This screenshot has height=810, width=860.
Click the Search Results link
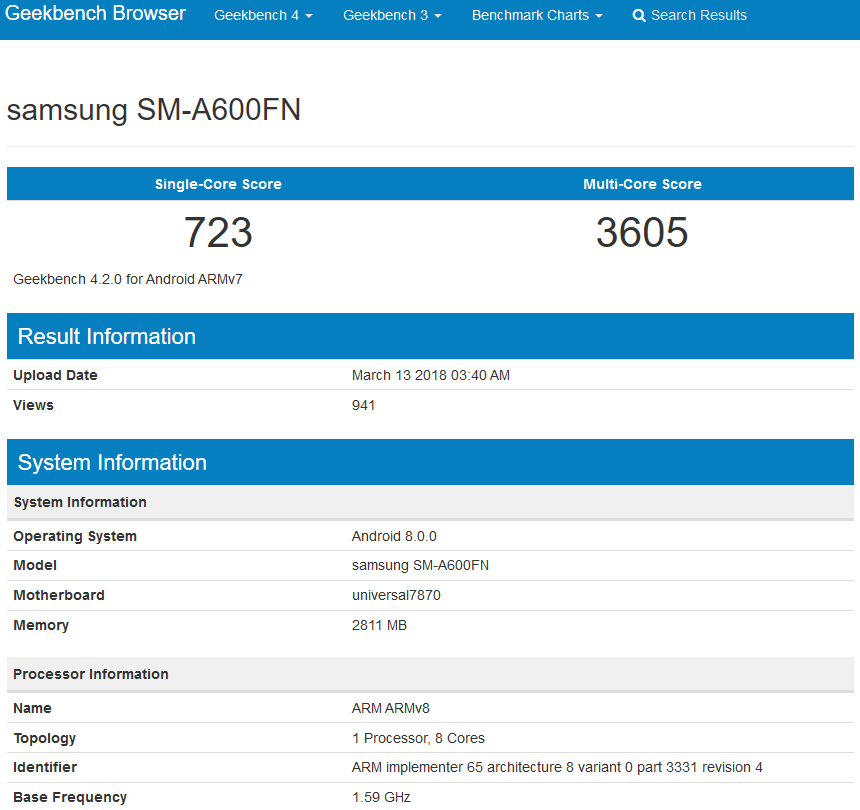click(689, 15)
